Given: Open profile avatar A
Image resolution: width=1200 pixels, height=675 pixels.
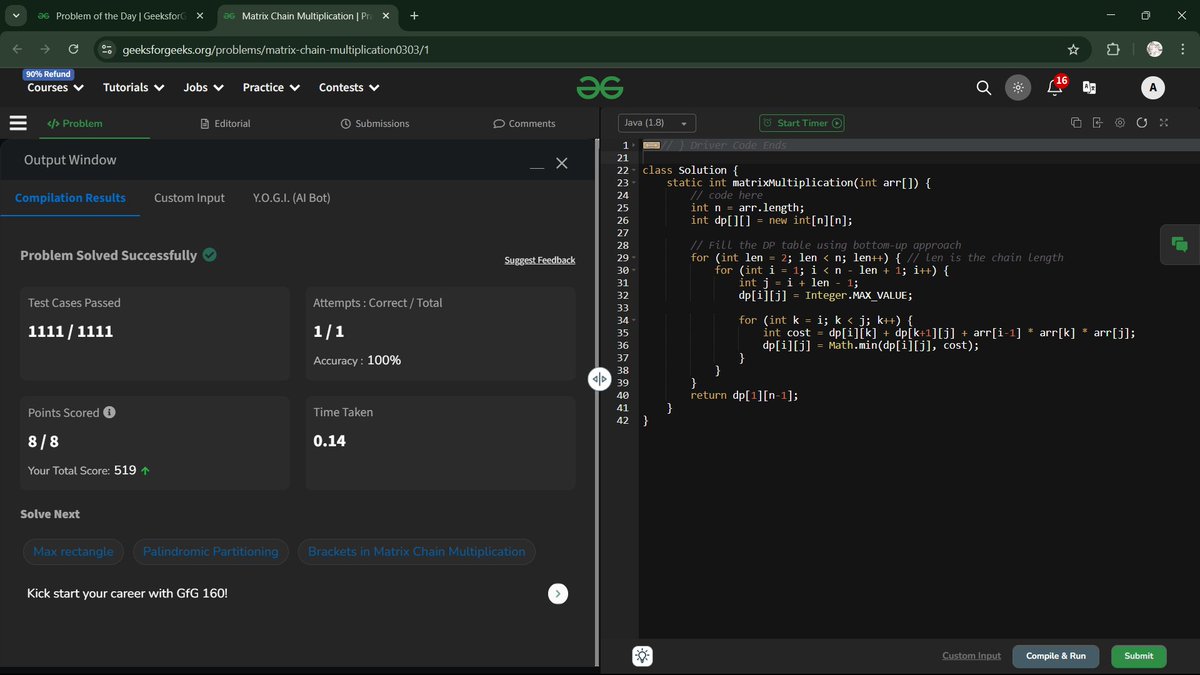Looking at the screenshot, I should 1153,88.
